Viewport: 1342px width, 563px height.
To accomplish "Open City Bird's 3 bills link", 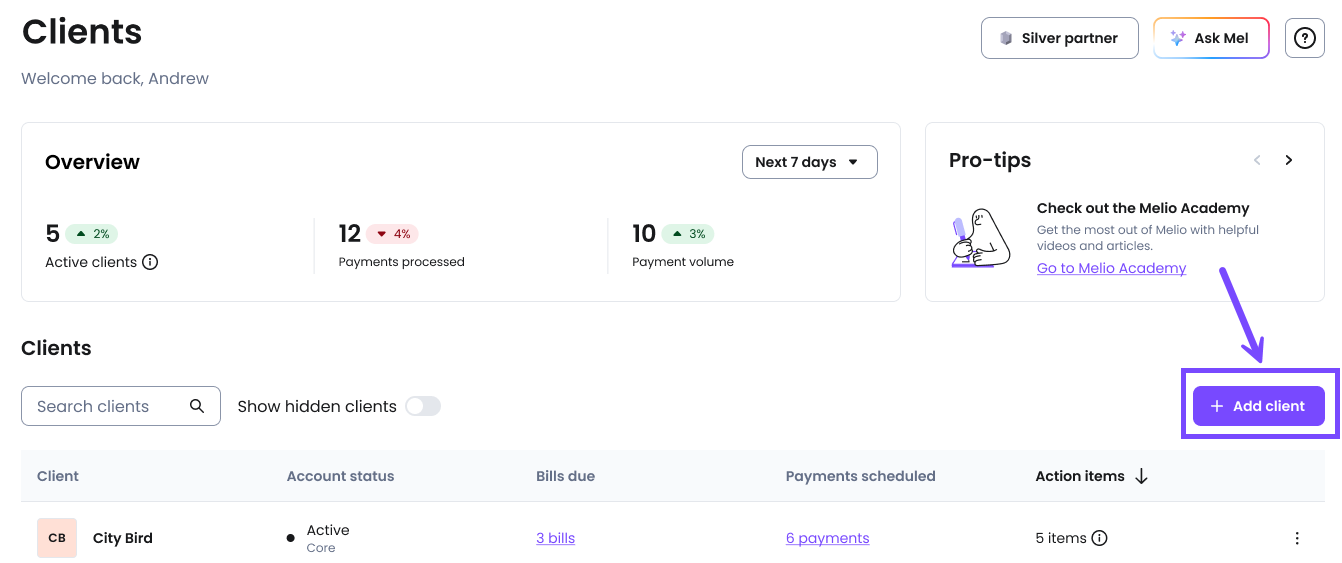I will (555, 538).
